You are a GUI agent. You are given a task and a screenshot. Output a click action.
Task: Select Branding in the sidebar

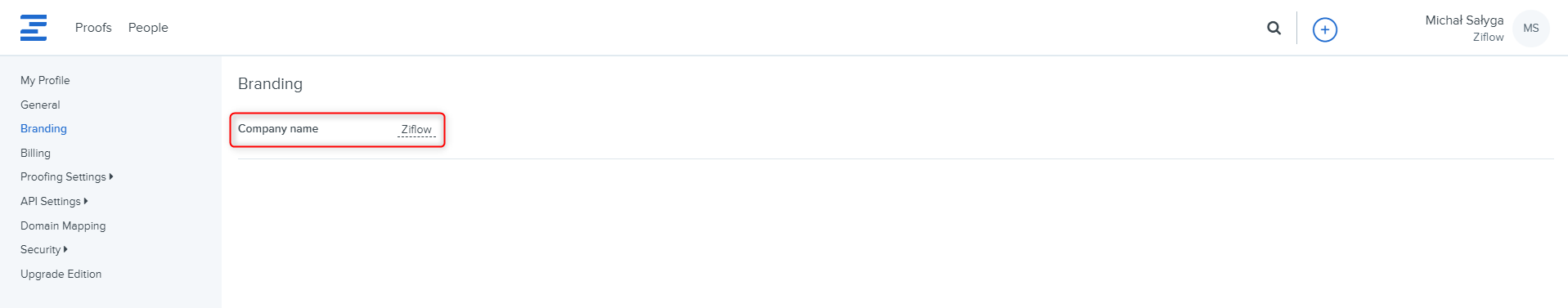click(43, 128)
